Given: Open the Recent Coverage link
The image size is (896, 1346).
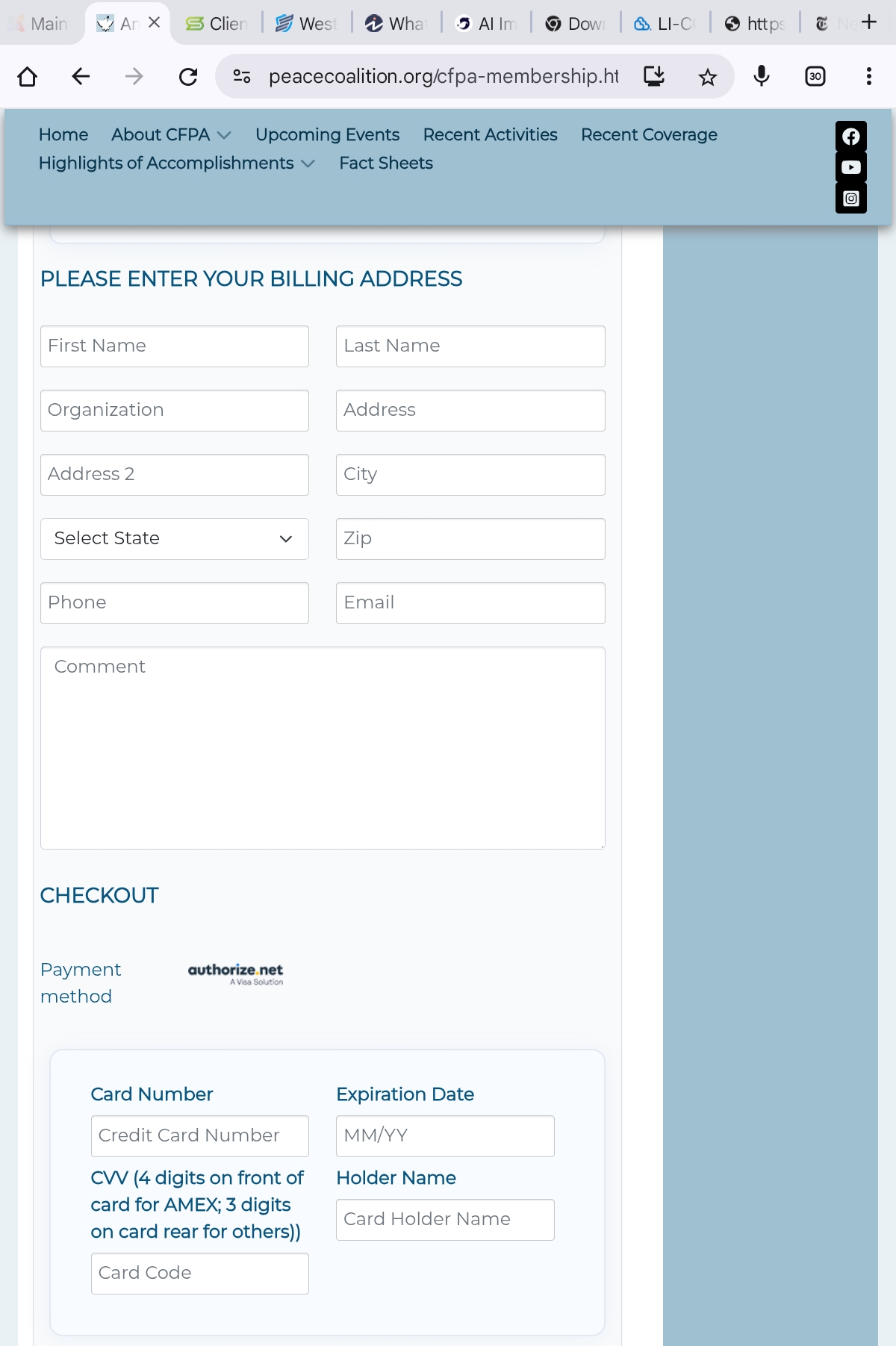Looking at the screenshot, I should 648,135.
